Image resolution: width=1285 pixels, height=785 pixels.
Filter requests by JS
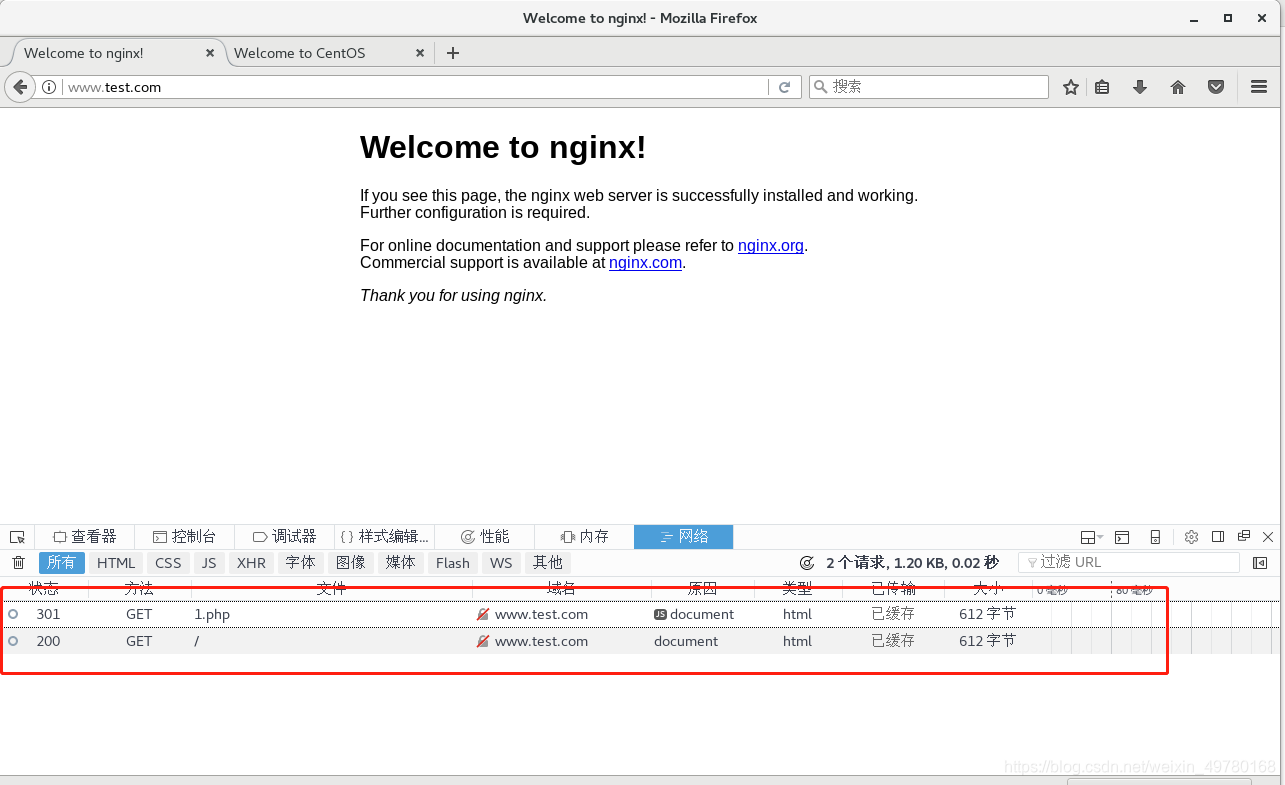coord(209,563)
